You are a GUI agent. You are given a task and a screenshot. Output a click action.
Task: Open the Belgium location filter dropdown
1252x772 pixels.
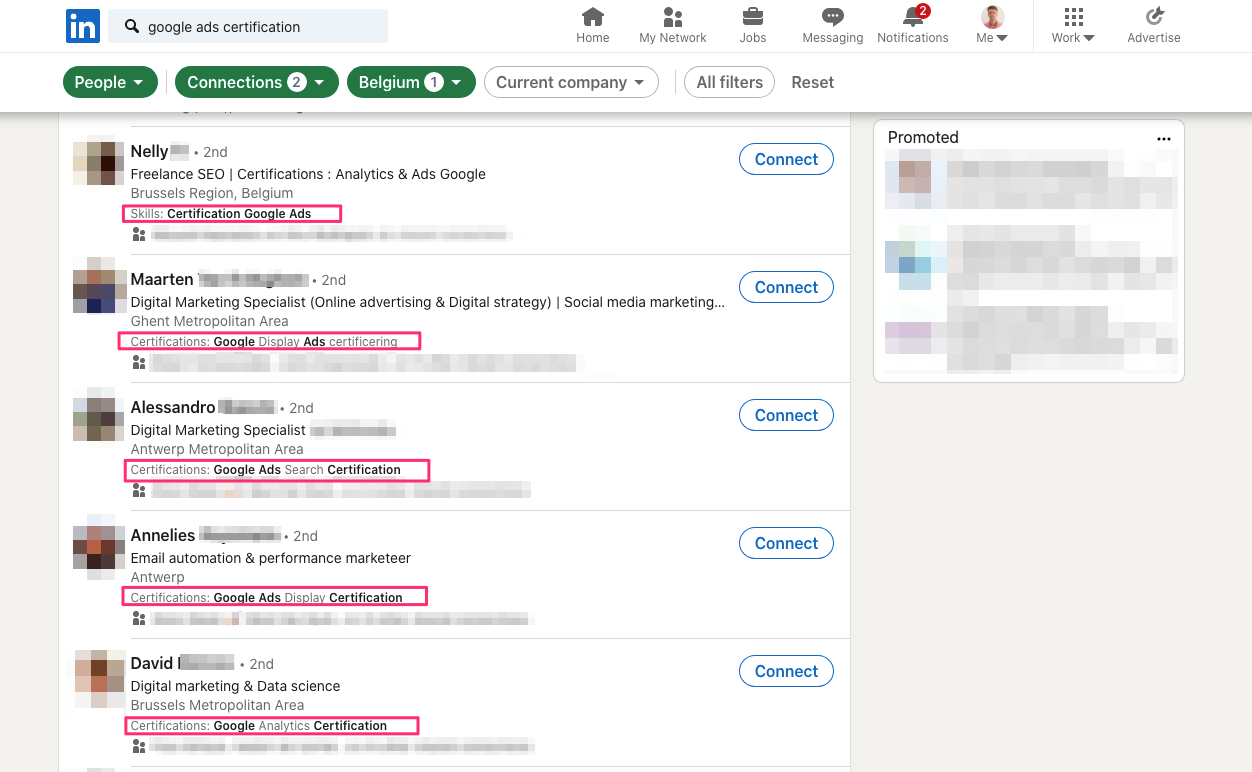pyautogui.click(x=411, y=82)
